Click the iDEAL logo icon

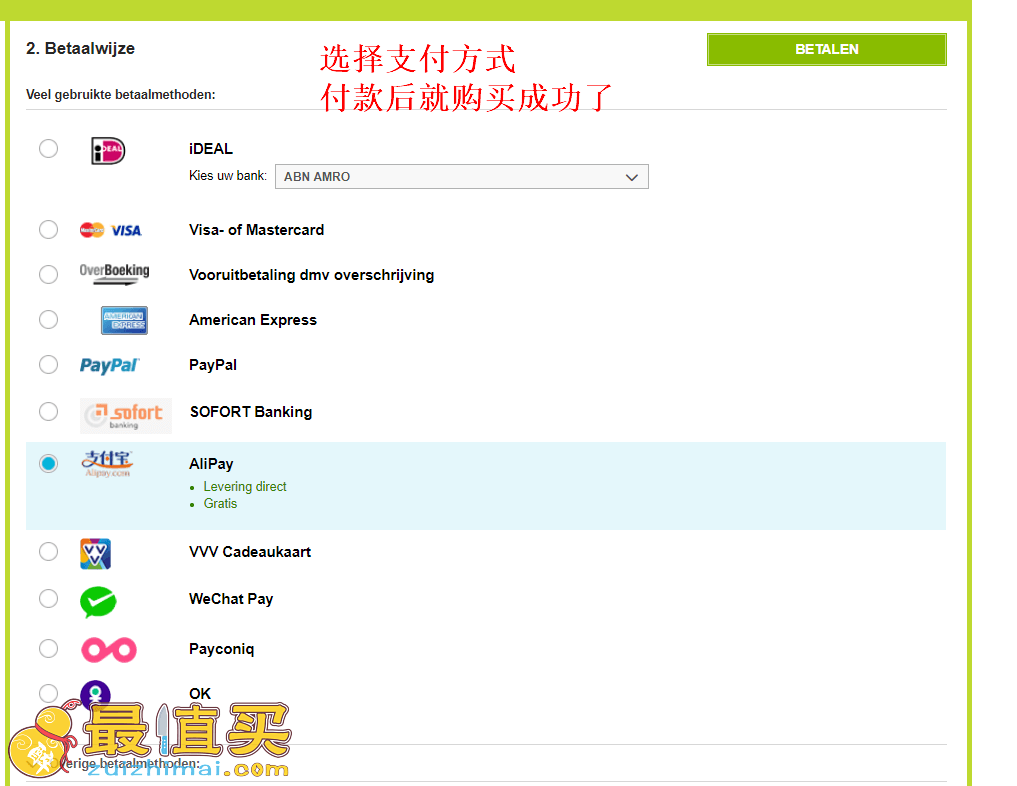click(x=108, y=151)
